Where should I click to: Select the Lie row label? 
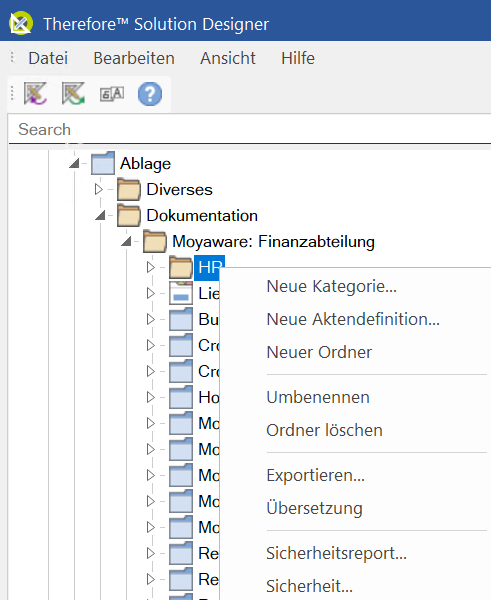coord(209,293)
